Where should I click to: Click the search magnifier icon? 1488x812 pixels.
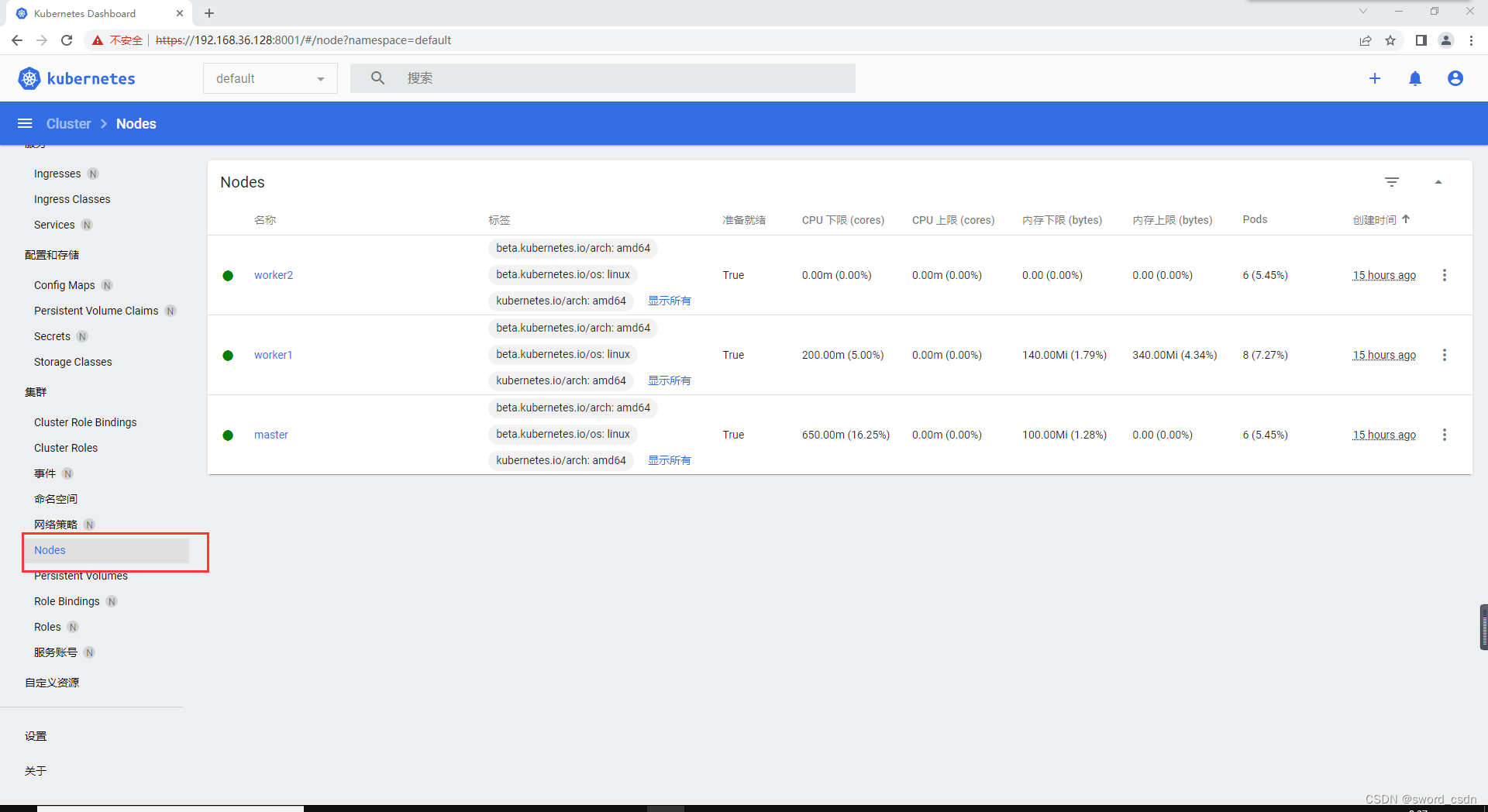377,78
